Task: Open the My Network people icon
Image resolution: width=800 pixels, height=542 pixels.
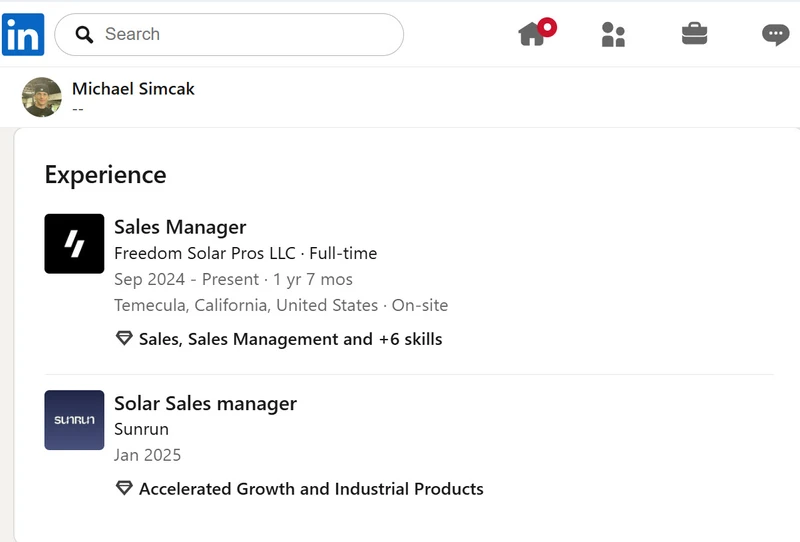Action: coord(613,34)
